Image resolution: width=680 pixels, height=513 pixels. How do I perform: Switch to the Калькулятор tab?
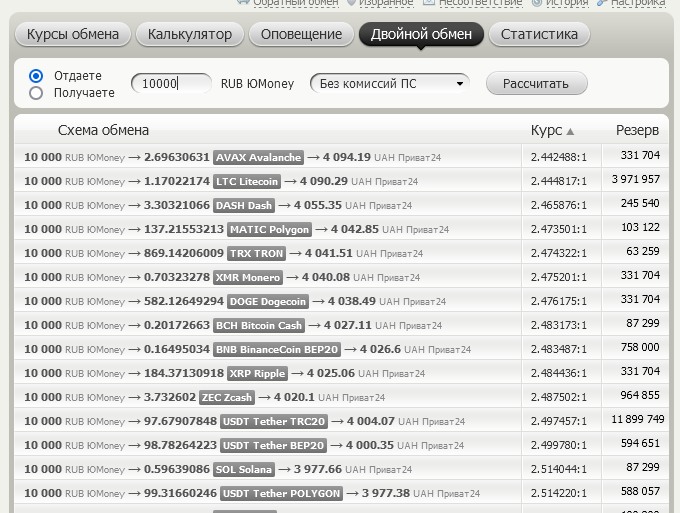tap(190, 34)
